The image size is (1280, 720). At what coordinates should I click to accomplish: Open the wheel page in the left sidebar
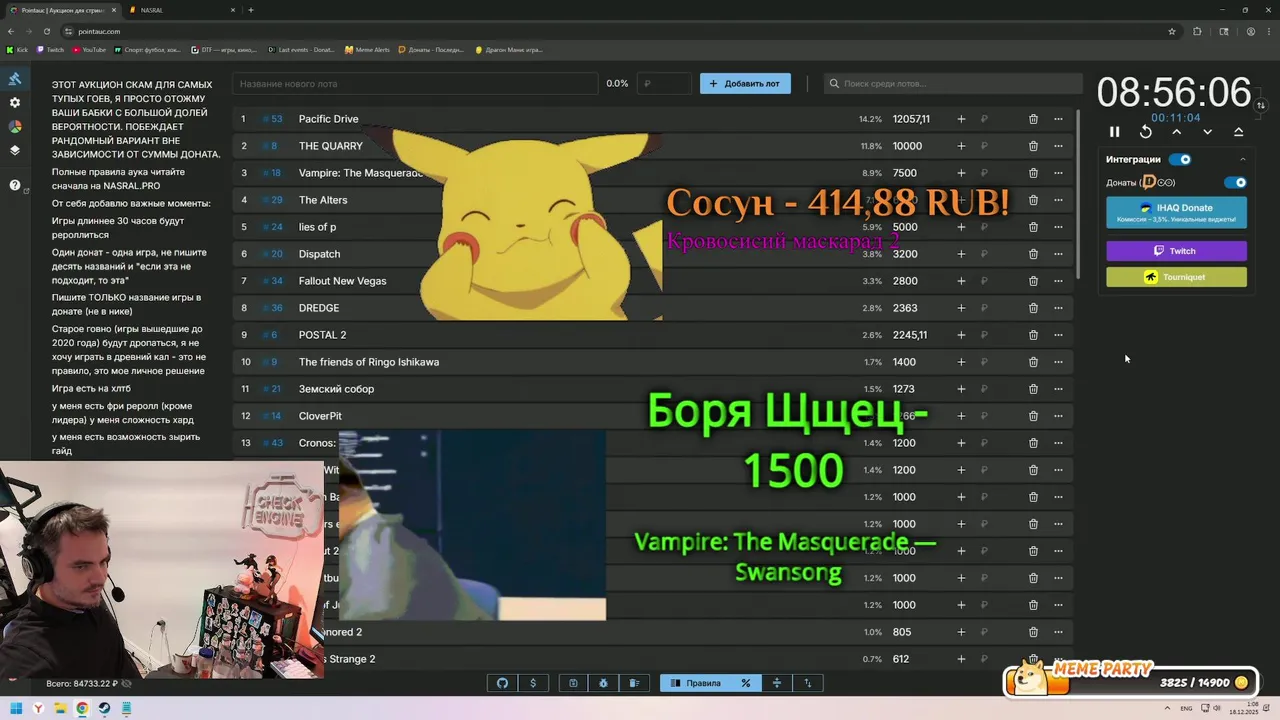[x=15, y=127]
